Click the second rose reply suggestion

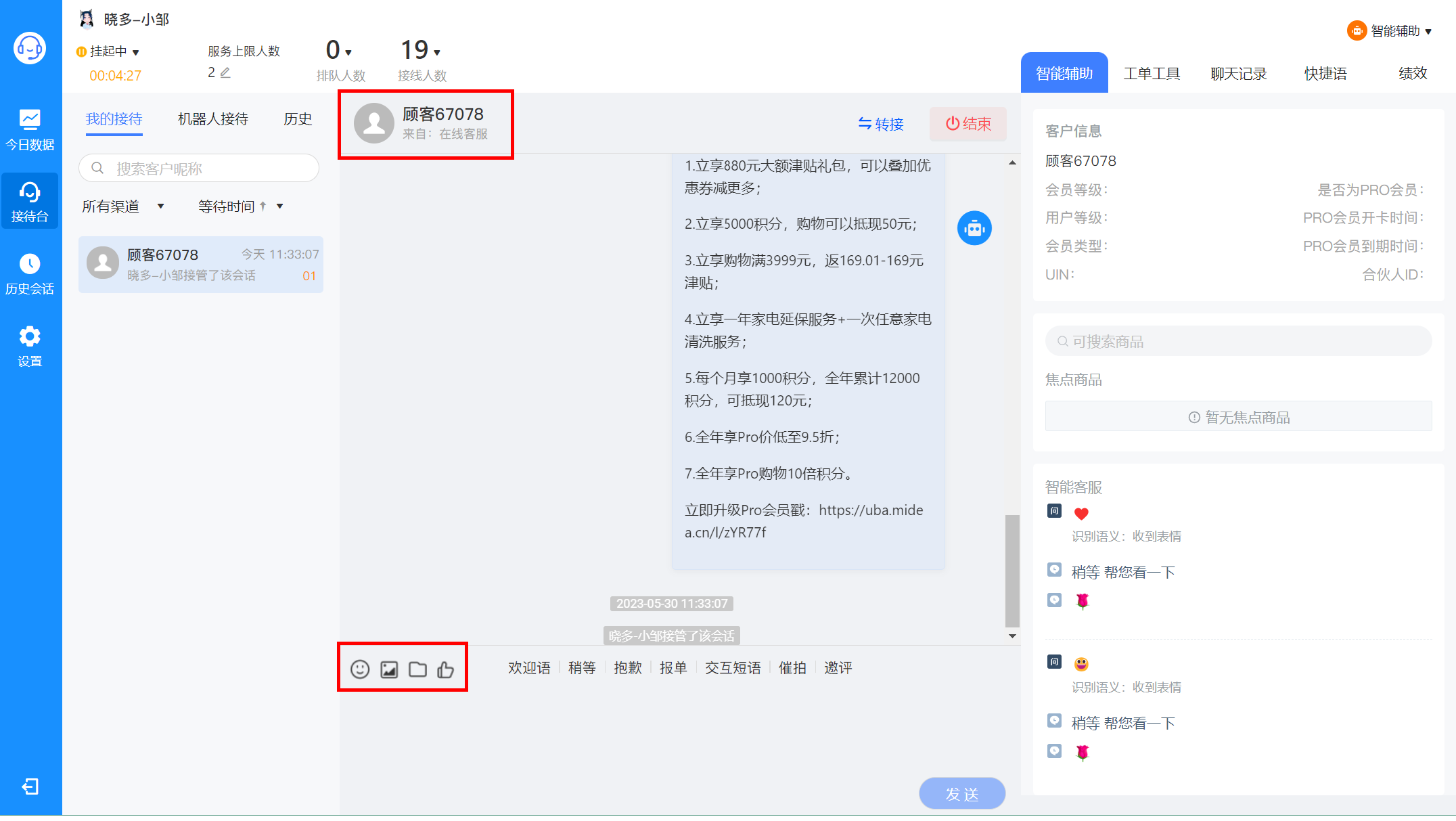click(1082, 752)
